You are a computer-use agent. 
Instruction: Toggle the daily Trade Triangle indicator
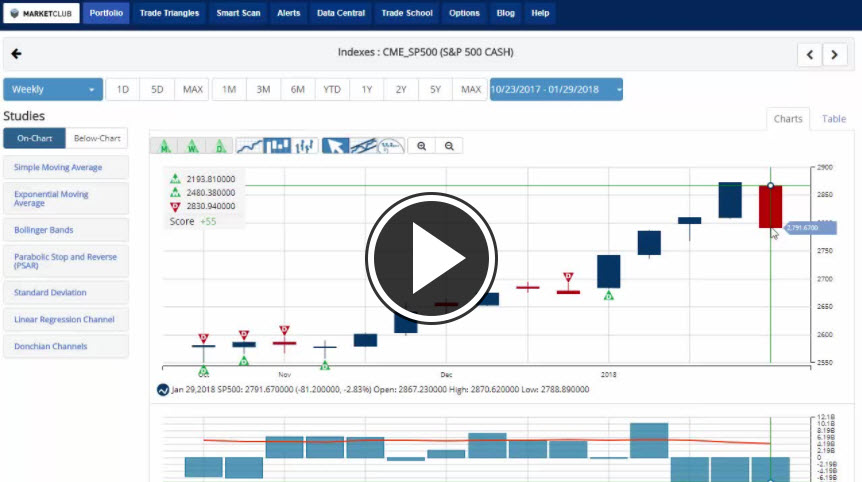point(220,146)
